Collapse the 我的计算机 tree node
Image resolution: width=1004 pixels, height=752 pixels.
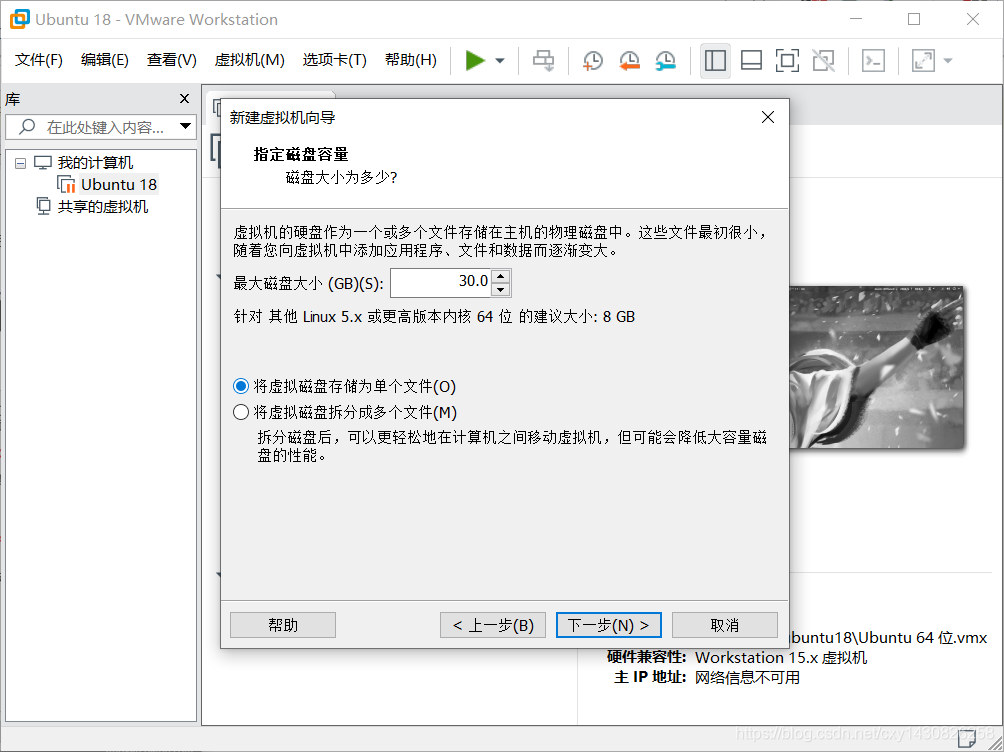click(20, 163)
